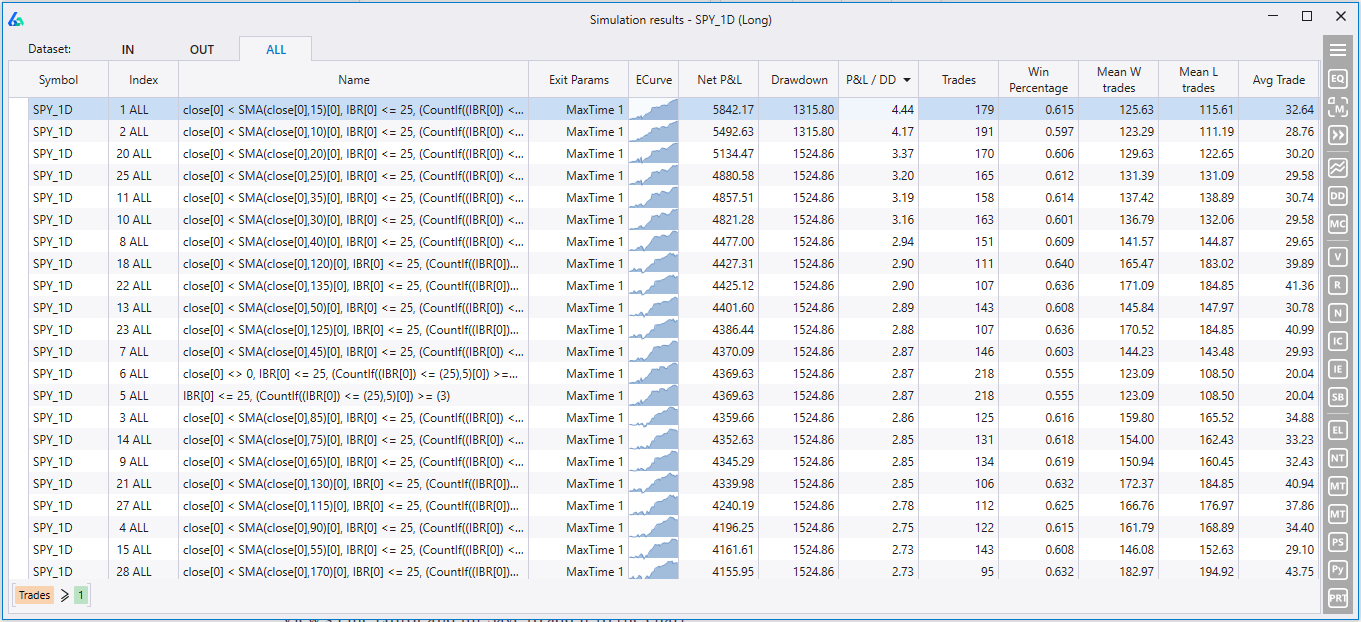Open the EQ sidebar panel
This screenshot has width=1361, height=622.
(1337, 79)
